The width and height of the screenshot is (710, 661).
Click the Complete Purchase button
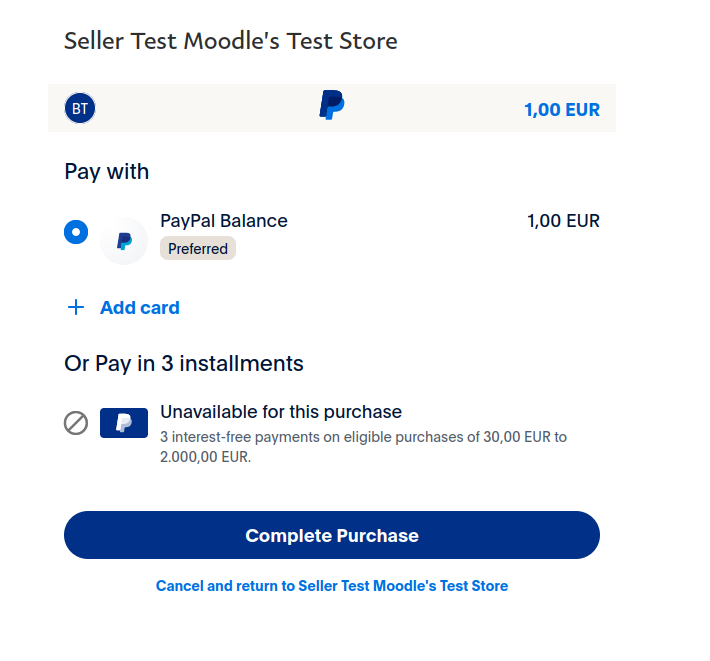332,535
